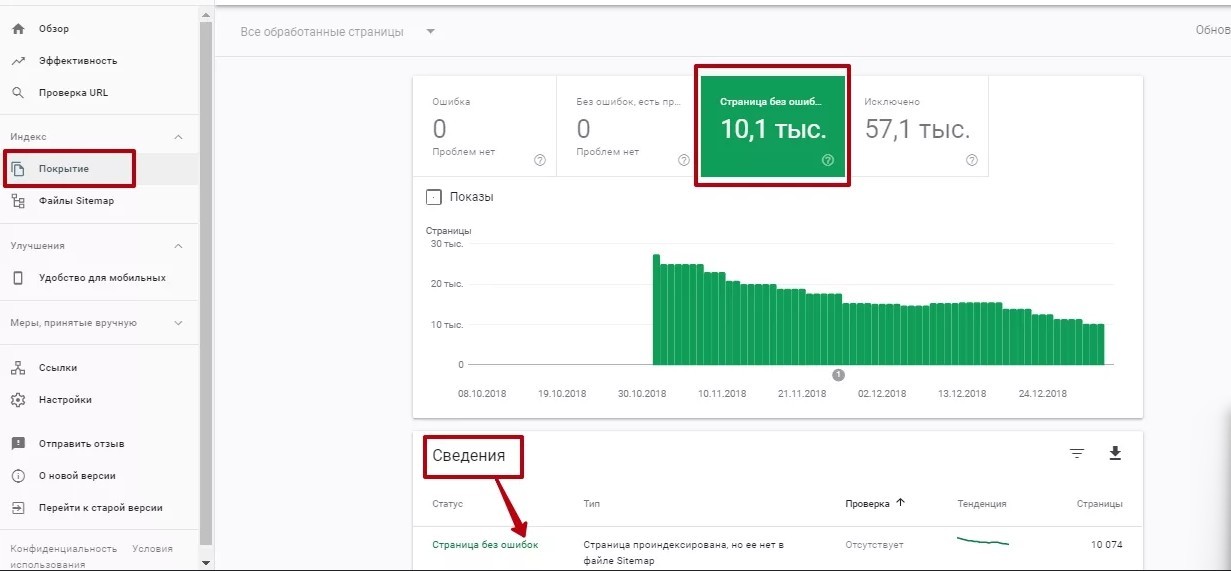This screenshot has height=571, width=1231.
Task: Click the filter icon in Сведения panel
Action: 1077,454
